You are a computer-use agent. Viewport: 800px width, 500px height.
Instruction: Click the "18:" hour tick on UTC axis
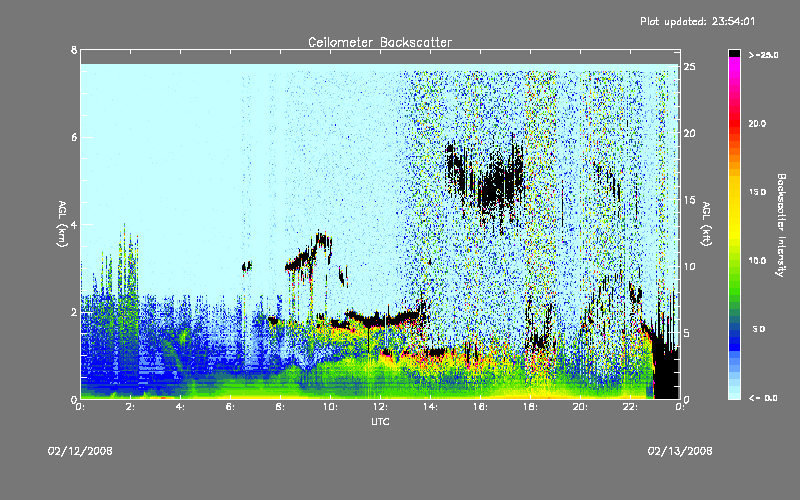coord(530,407)
